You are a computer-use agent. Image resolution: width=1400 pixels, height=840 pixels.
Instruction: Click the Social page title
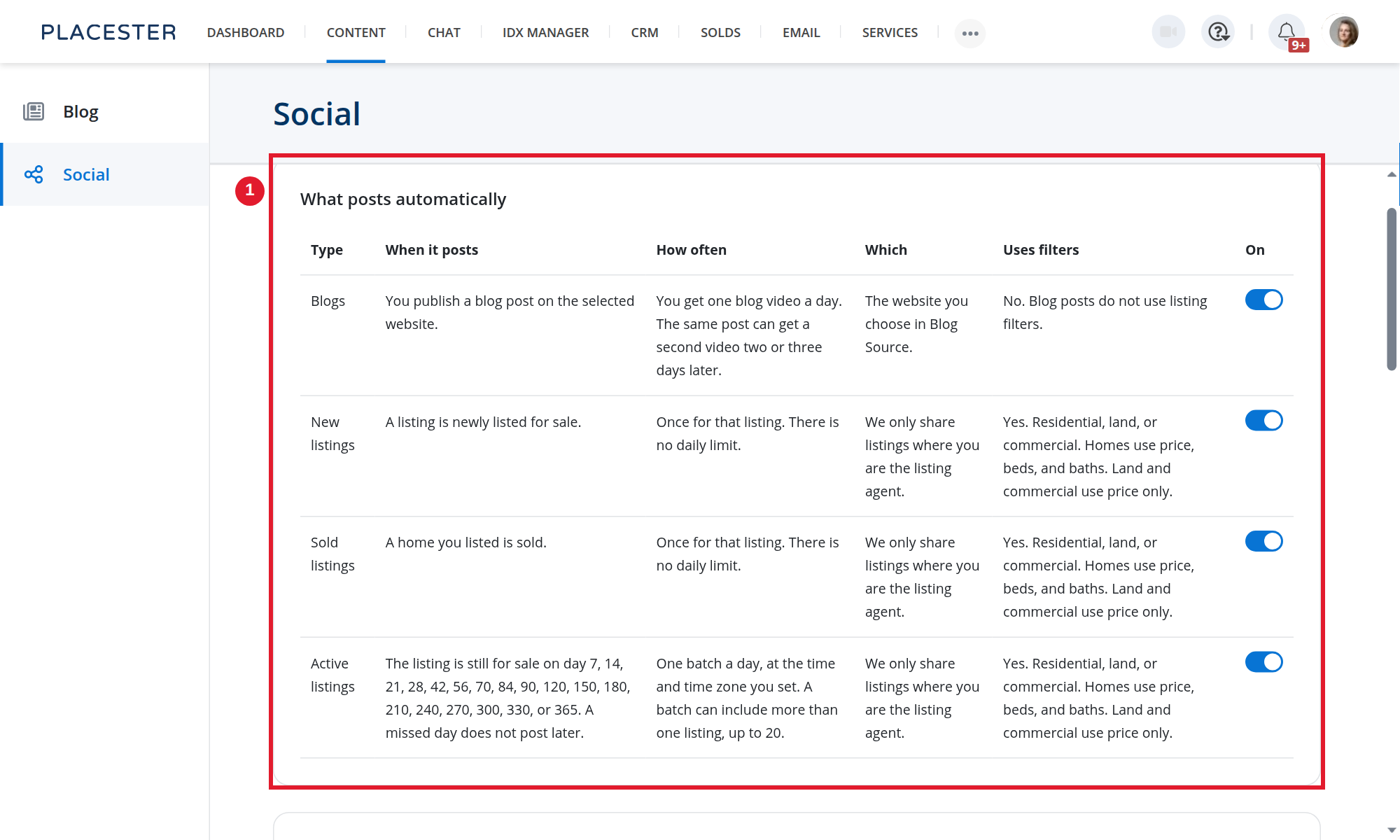pos(316,113)
